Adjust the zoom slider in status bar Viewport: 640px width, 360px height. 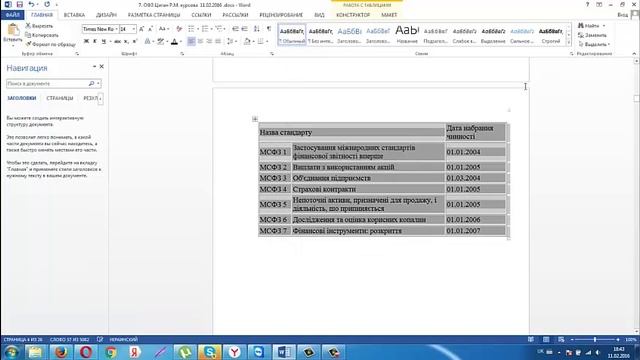[595, 340]
